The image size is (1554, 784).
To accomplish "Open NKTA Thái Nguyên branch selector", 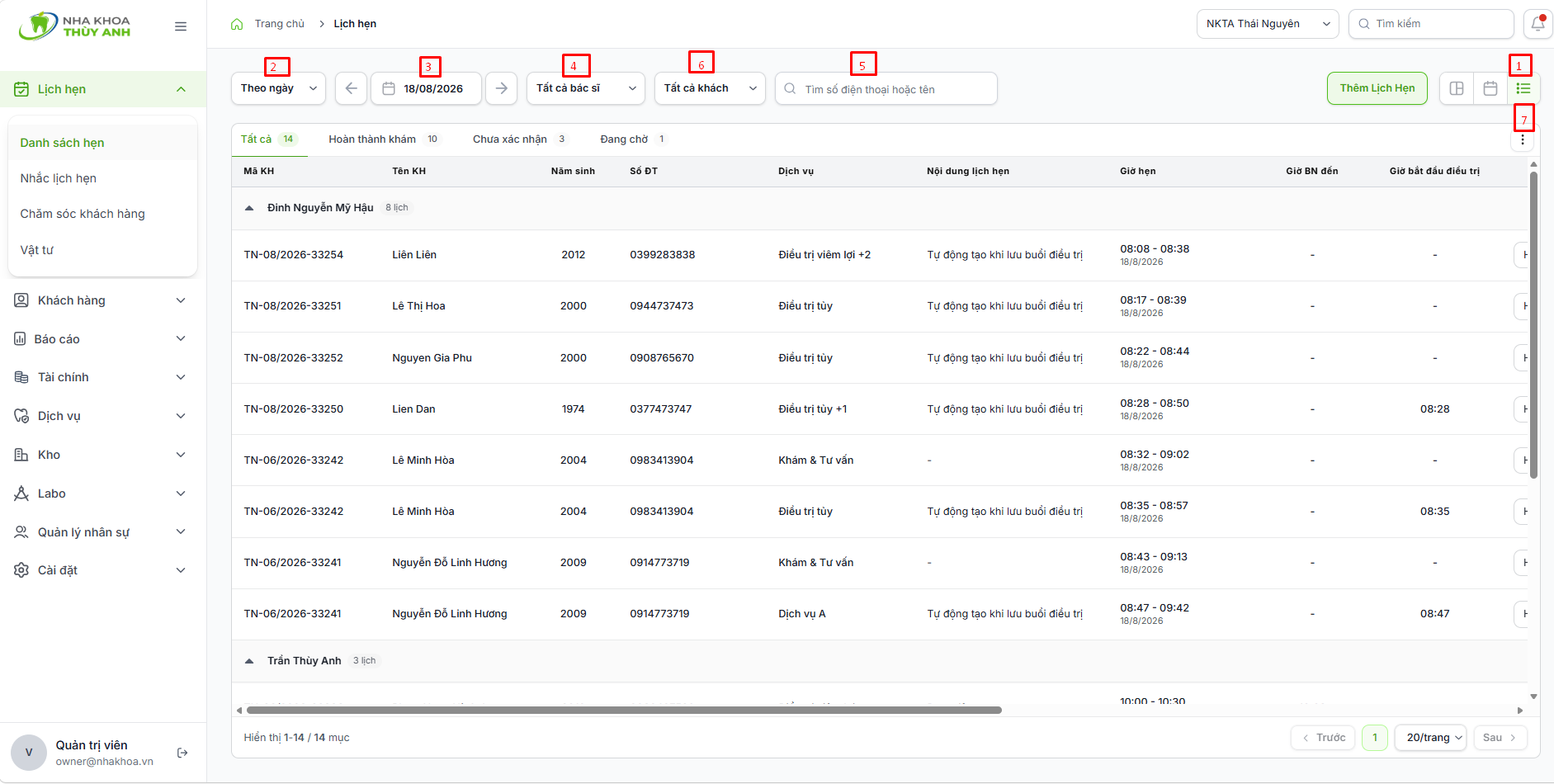I will pos(1268,24).
